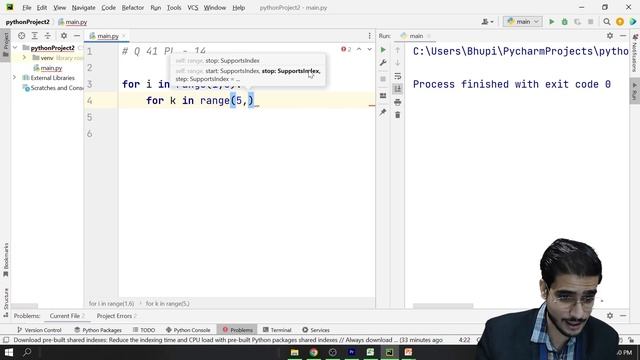The image size is (640, 360).
Task: Open Services tool window
Action: [x=316, y=330]
